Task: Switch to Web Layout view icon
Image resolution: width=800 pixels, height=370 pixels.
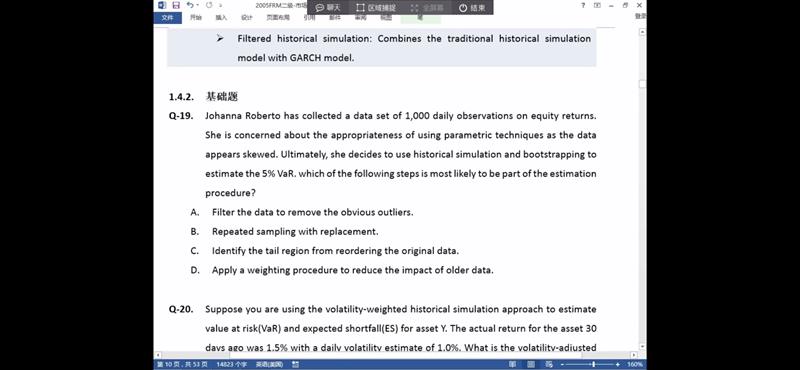Action: point(548,364)
